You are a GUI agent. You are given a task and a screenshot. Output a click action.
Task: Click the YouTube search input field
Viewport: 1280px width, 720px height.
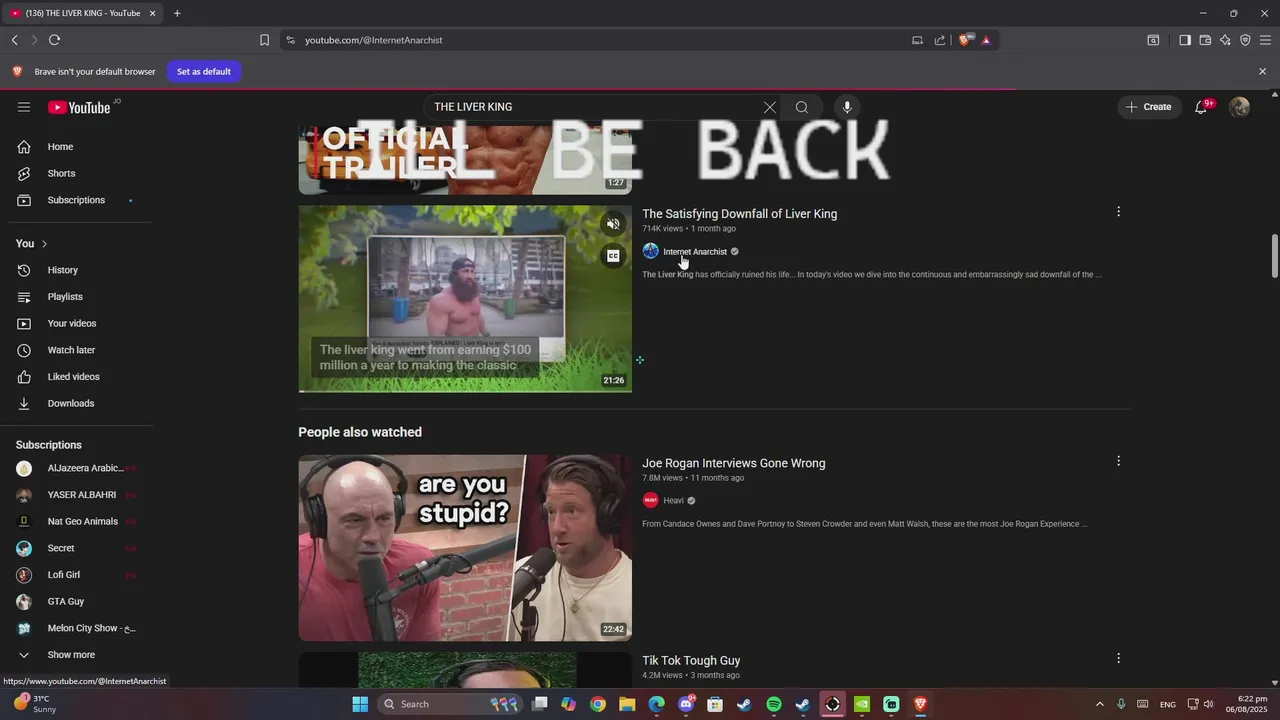(594, 107)
